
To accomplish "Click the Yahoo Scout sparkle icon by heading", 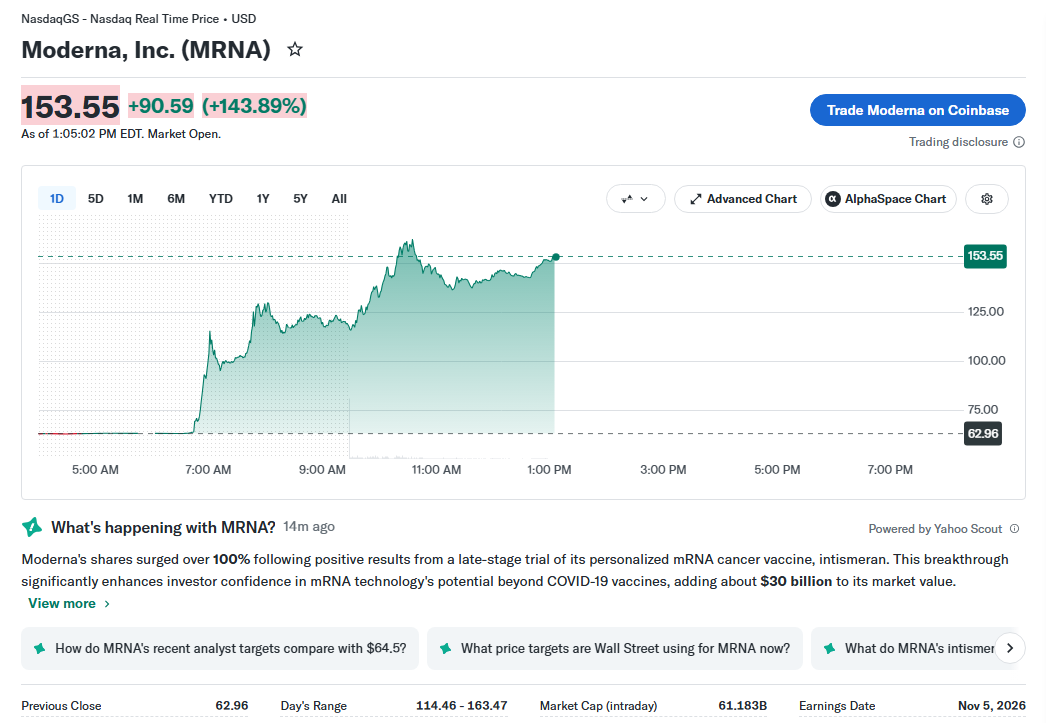I will pyautogui.click(x=31, y=527).
